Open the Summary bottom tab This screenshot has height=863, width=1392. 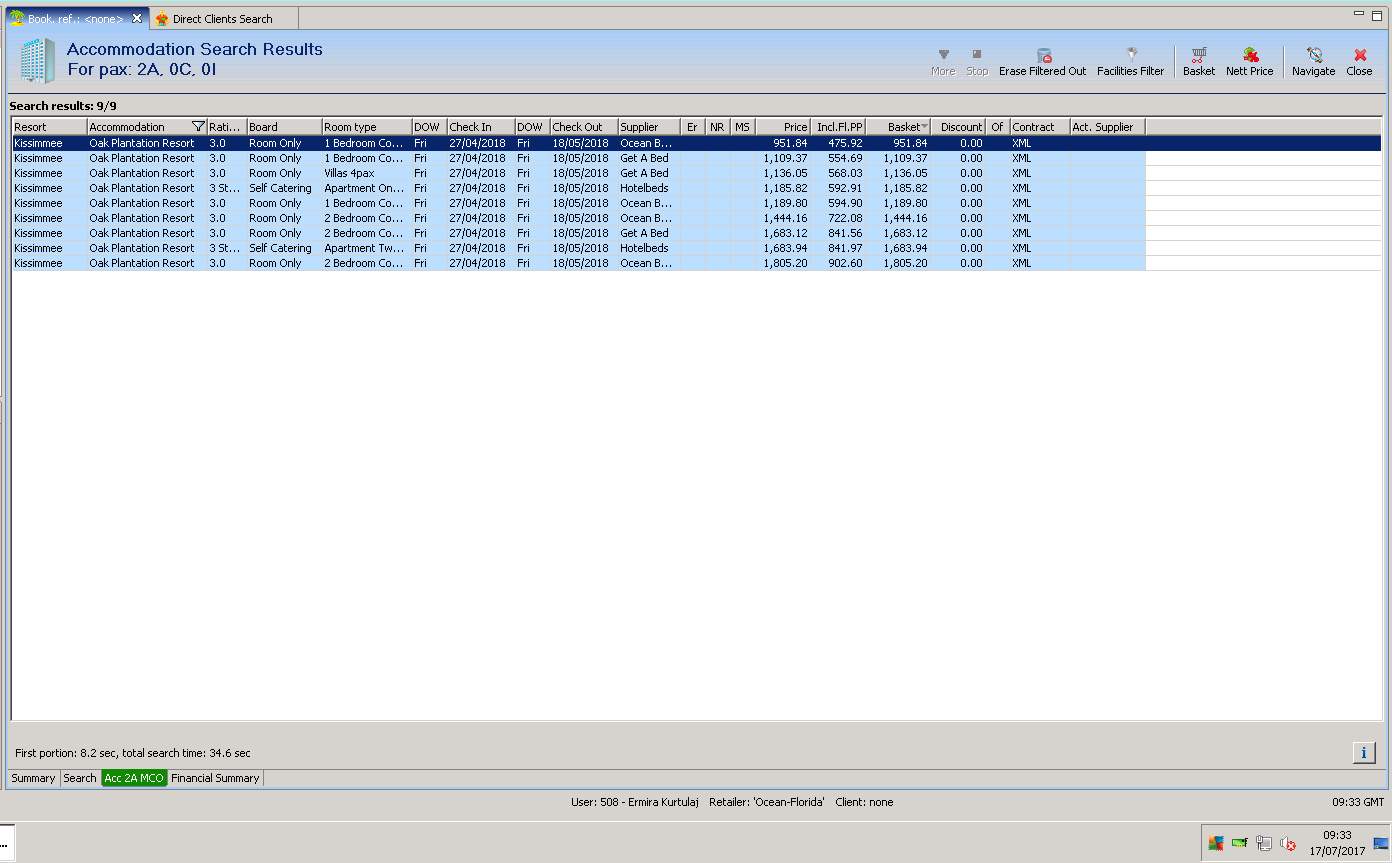(x=33, y=778)
